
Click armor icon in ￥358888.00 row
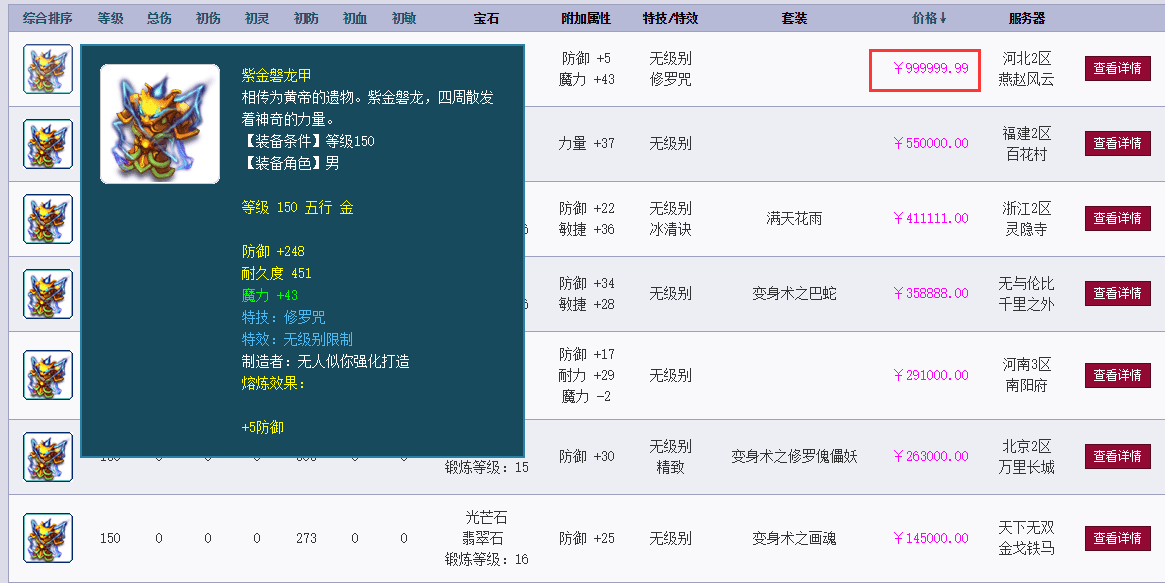pyautogui.click(x=48, y=294)
